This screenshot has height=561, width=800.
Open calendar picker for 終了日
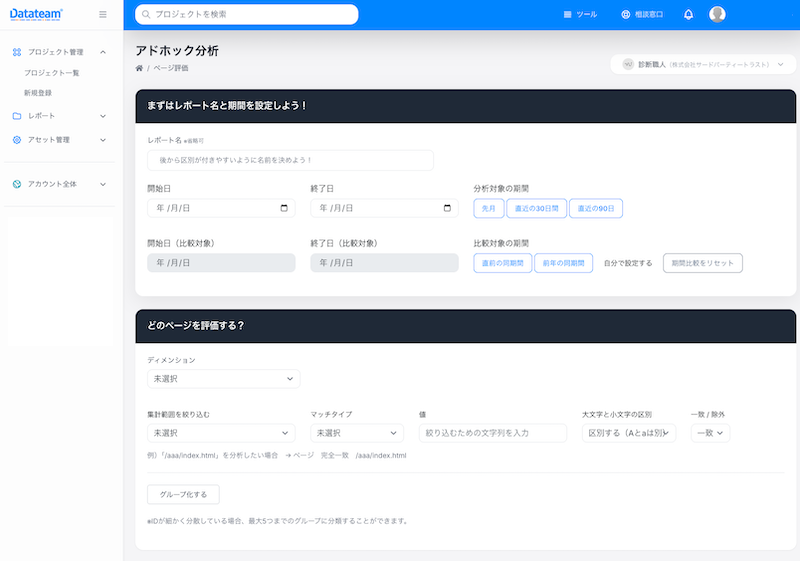click(x=447, y=208)
